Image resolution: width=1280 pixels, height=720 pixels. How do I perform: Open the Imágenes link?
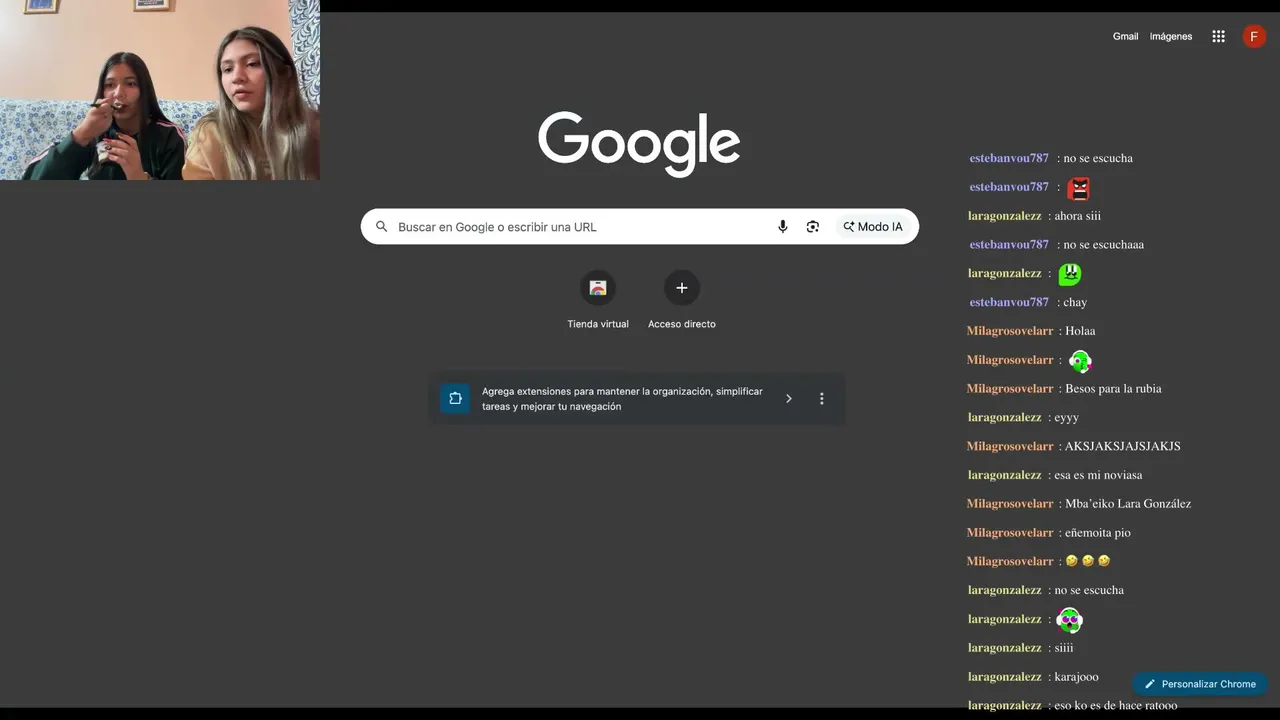click(x=1171, y=36)
